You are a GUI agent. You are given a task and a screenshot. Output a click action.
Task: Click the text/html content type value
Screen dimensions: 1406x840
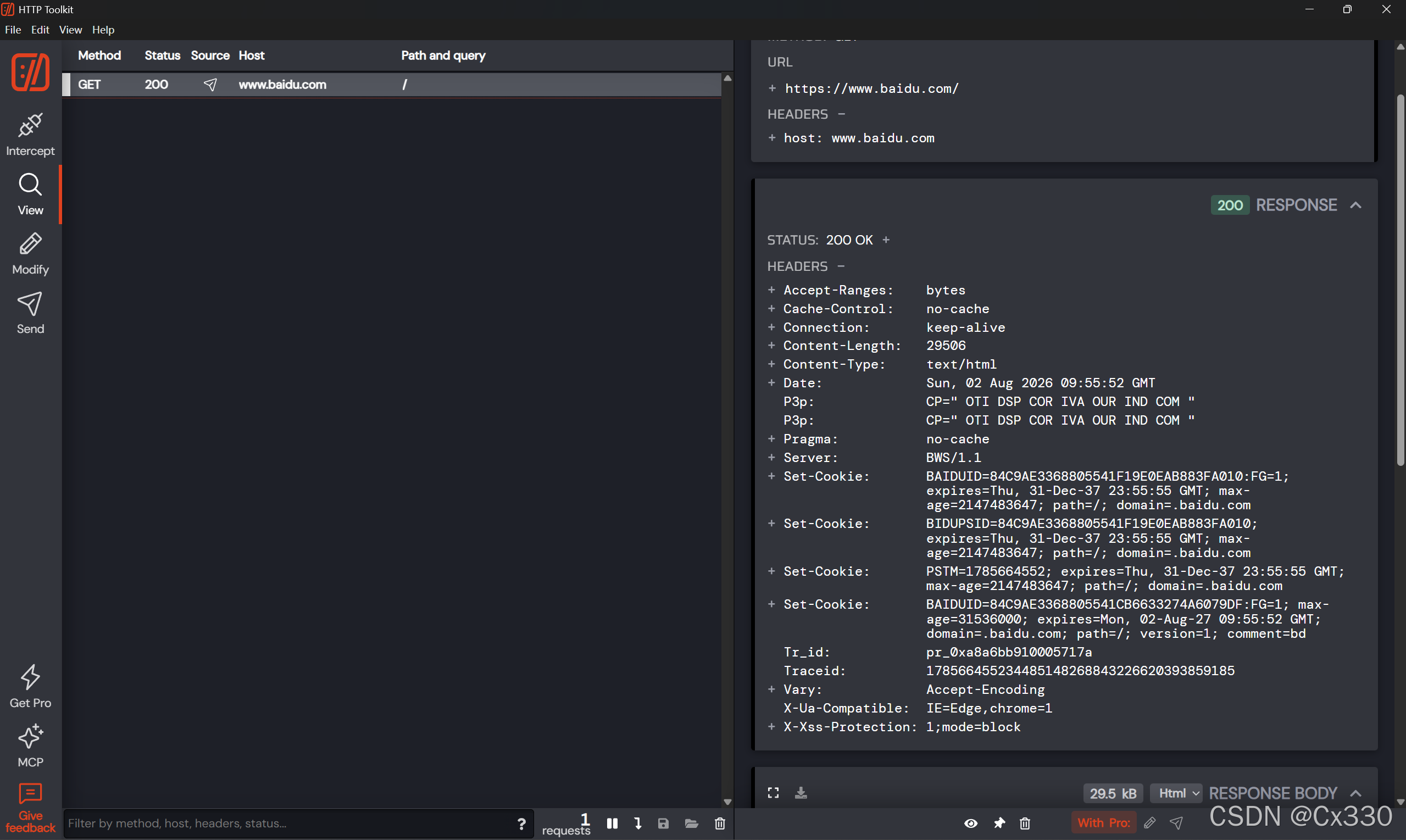coord(961,364)
